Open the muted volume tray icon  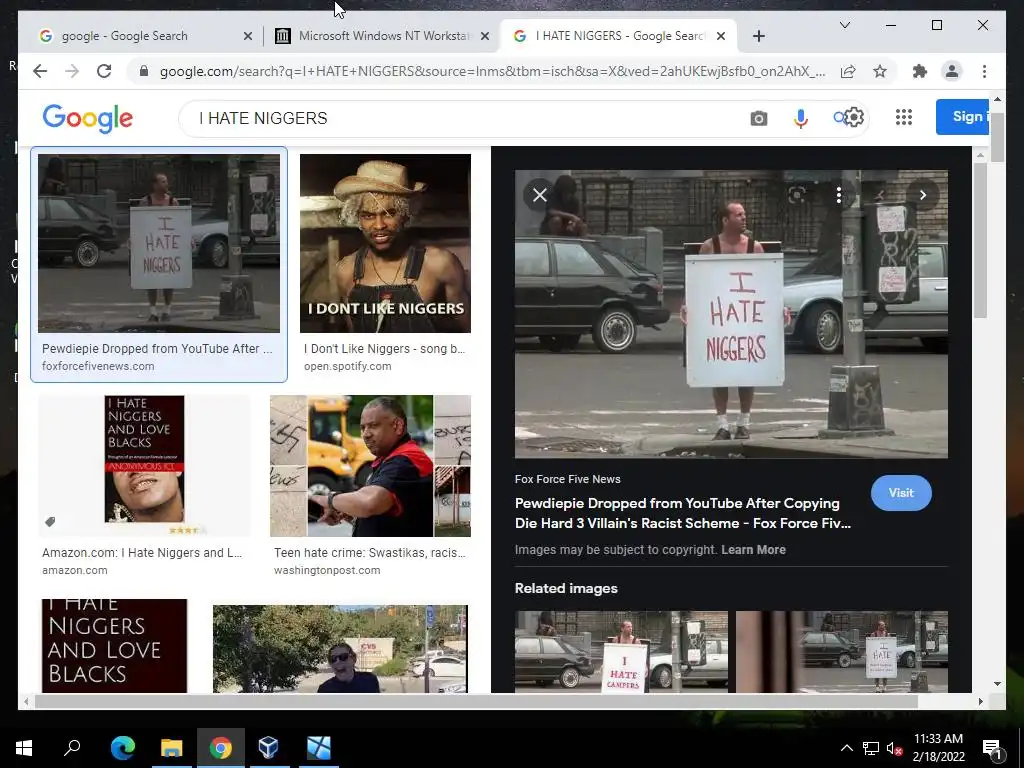[894, 748]
